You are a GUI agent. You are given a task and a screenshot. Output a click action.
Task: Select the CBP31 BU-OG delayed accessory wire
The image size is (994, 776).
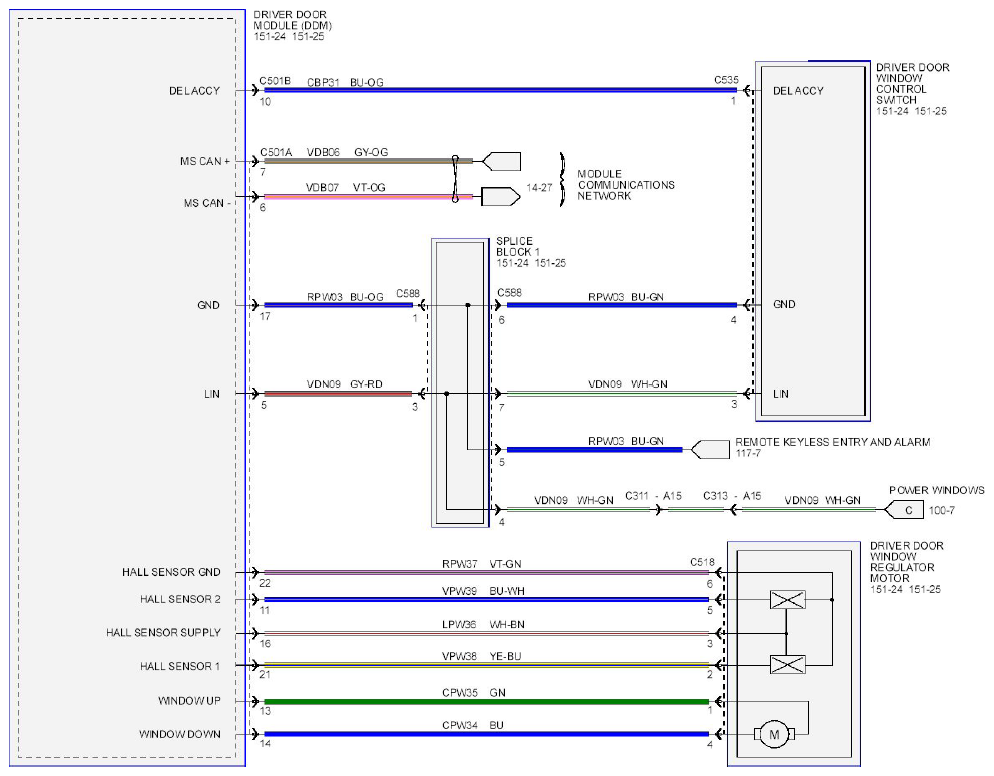point(500,90)
